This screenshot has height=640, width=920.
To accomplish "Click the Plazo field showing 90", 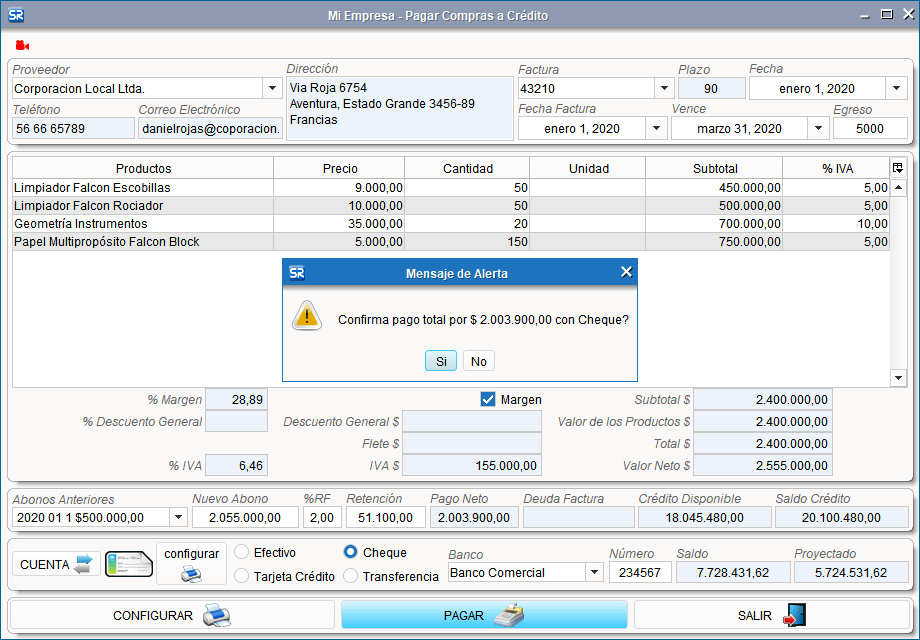I will pos(711,89).
